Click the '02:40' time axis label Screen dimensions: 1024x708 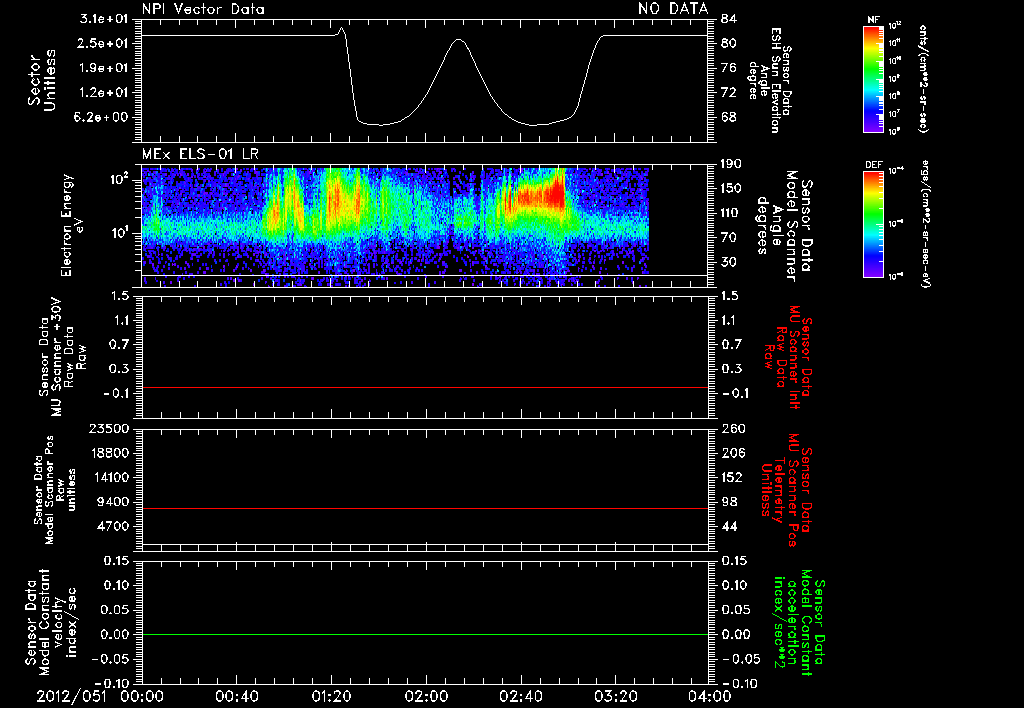click(x=520, y=696)
